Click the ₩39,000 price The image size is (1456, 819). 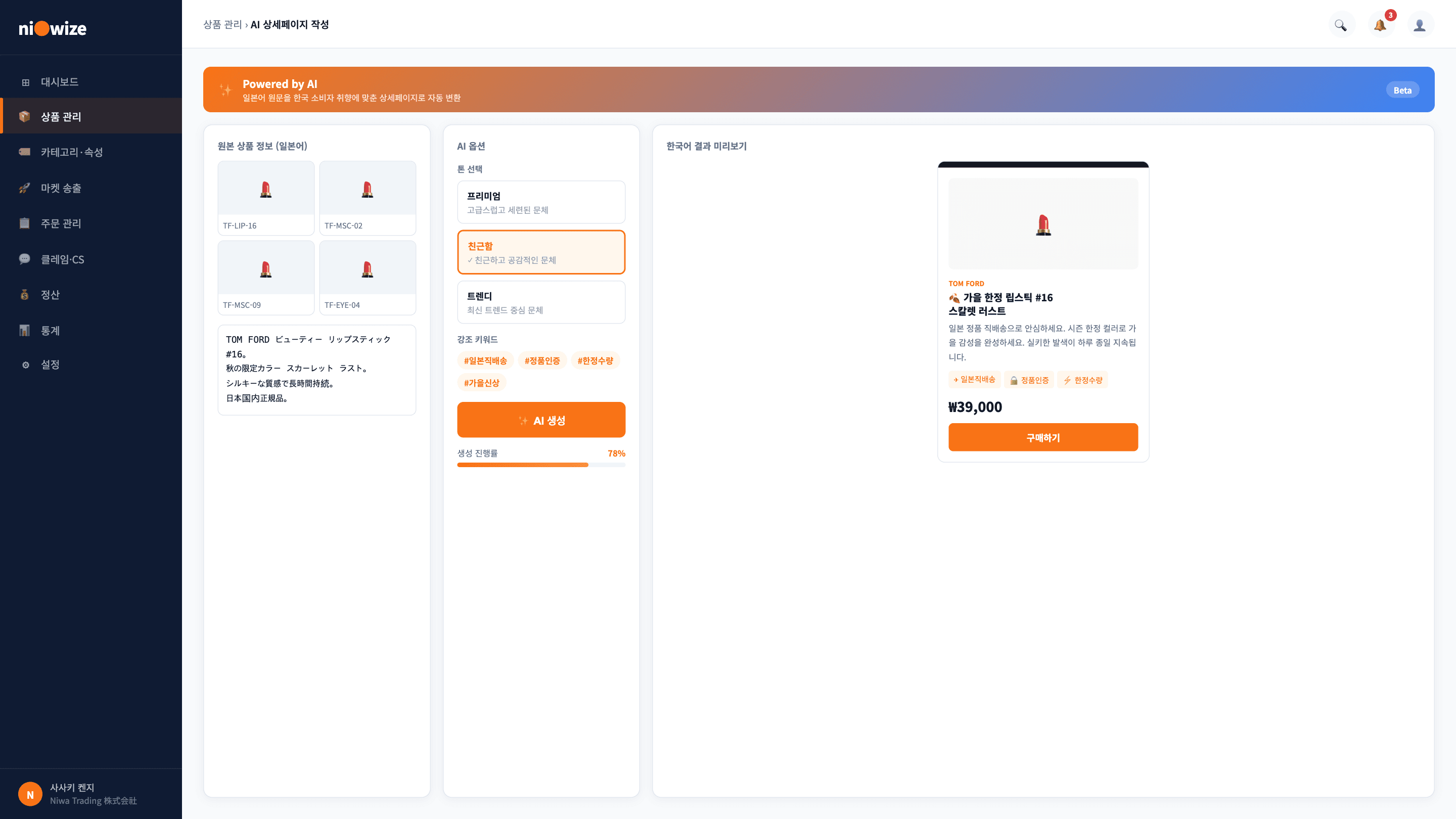click(975, 407)
